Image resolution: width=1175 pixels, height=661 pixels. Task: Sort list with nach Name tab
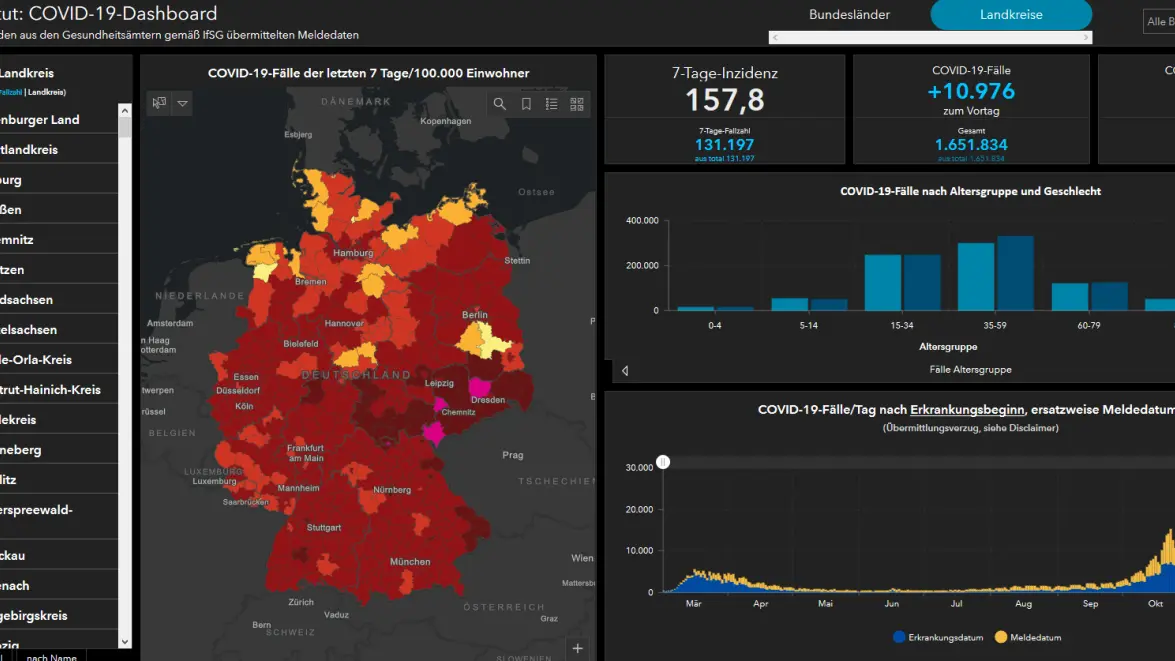[x=51, y=656]
